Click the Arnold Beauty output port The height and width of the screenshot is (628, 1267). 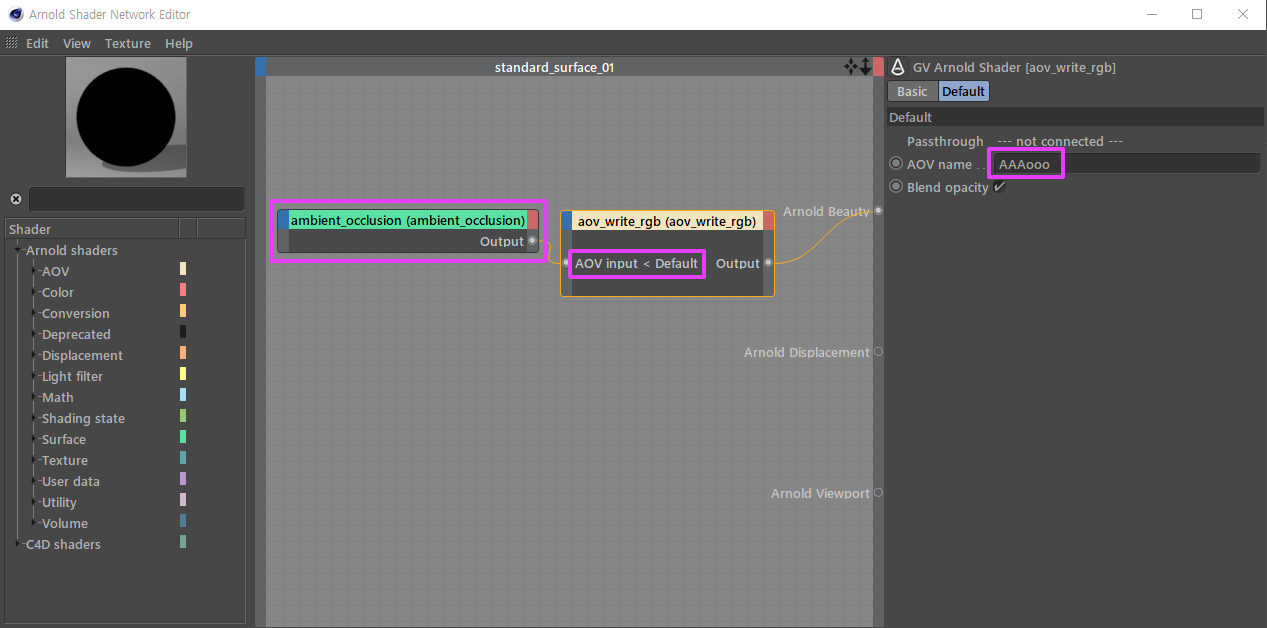(x=878, y=211)
